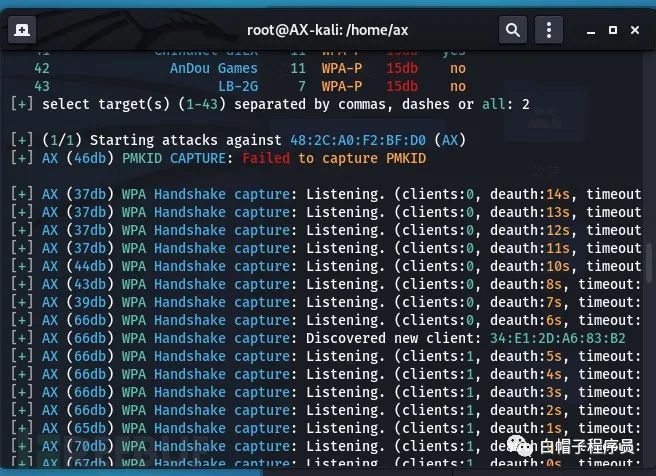The image size is (656, 476).
Task: Click the red "Failed" PMKID text
Action: tap(266, 157)
